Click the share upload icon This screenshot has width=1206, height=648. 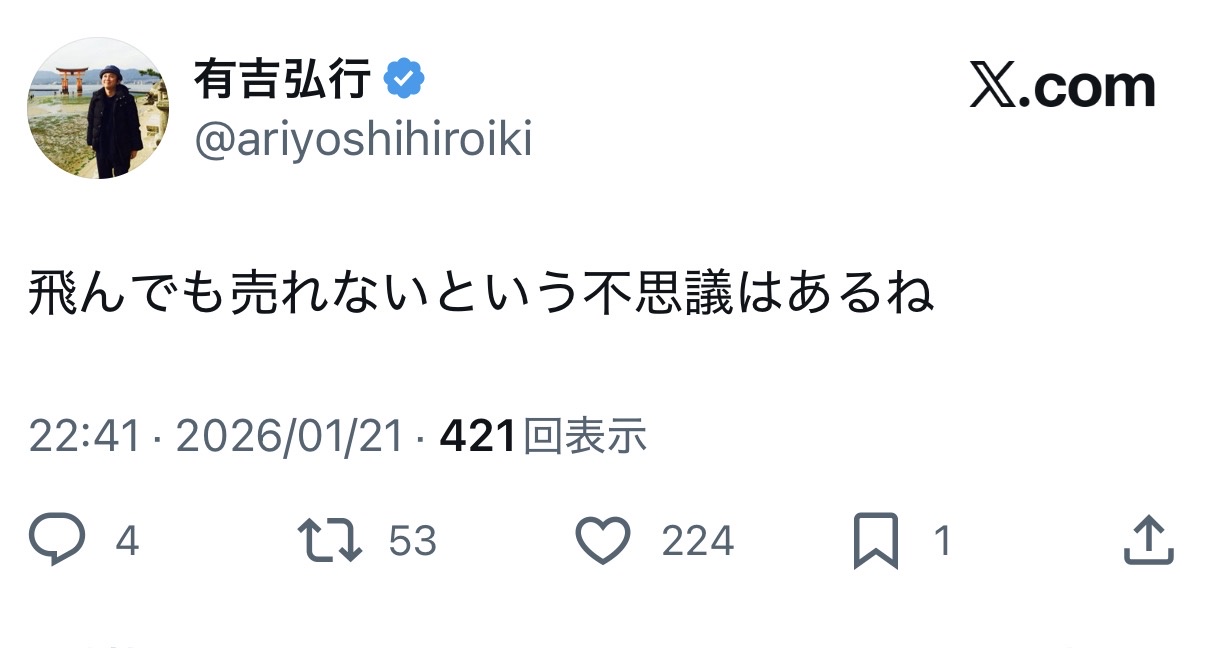[x=1148, y=541]
